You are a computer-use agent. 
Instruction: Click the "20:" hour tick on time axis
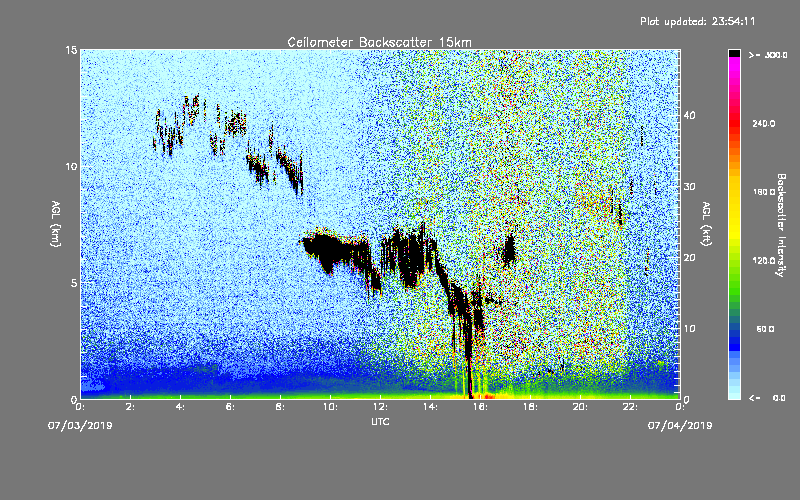tap(580, 407)
